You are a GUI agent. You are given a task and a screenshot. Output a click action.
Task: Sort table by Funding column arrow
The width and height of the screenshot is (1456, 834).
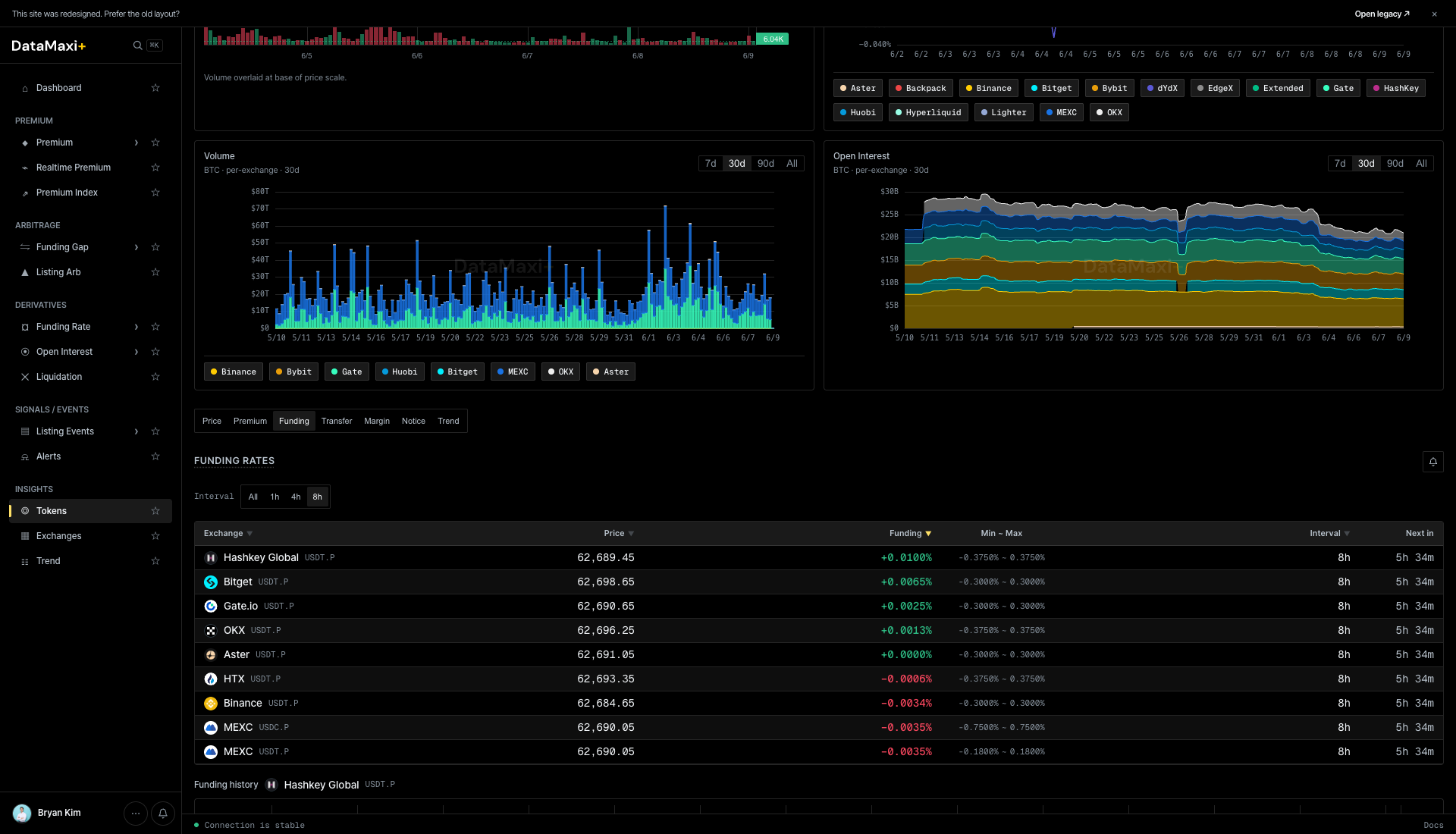click(928, 534)
